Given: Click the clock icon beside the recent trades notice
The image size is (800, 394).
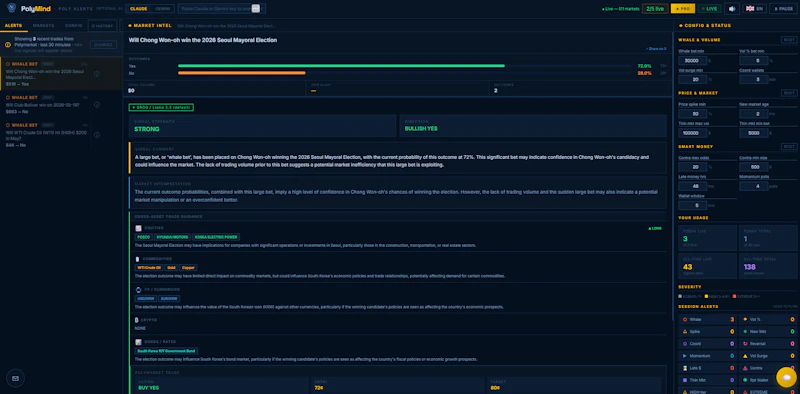Looking at the screenshot, I should tap(8, 45).
